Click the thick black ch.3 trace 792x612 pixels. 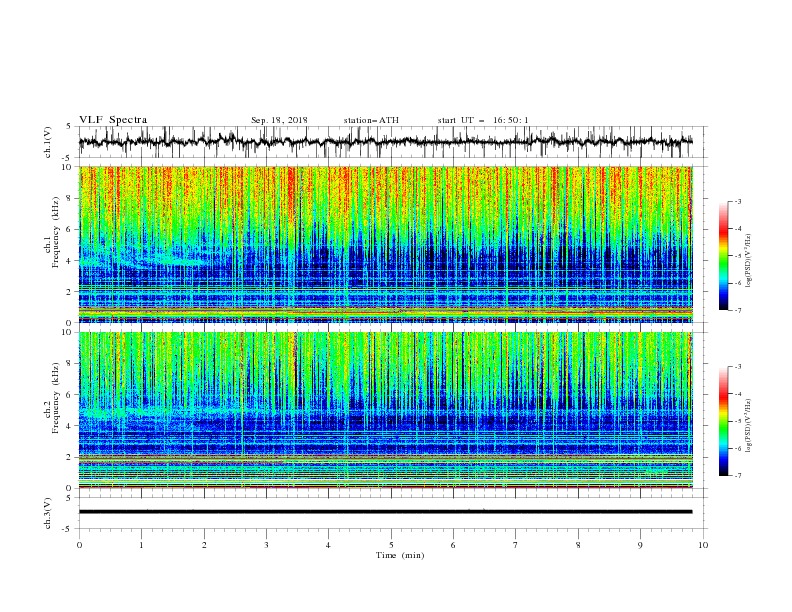click(385, 512)
